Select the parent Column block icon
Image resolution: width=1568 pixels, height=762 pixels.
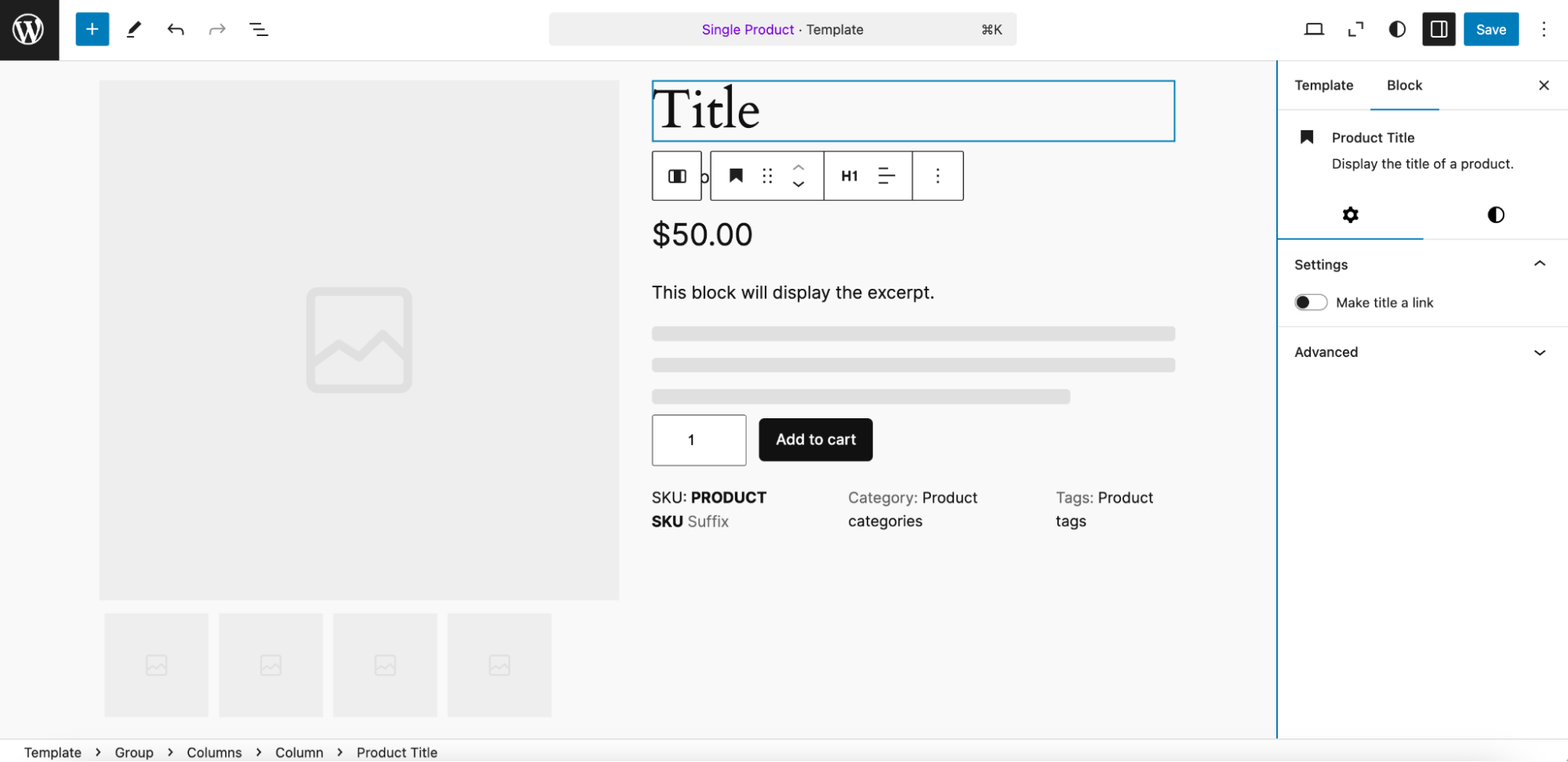[677, 176]
